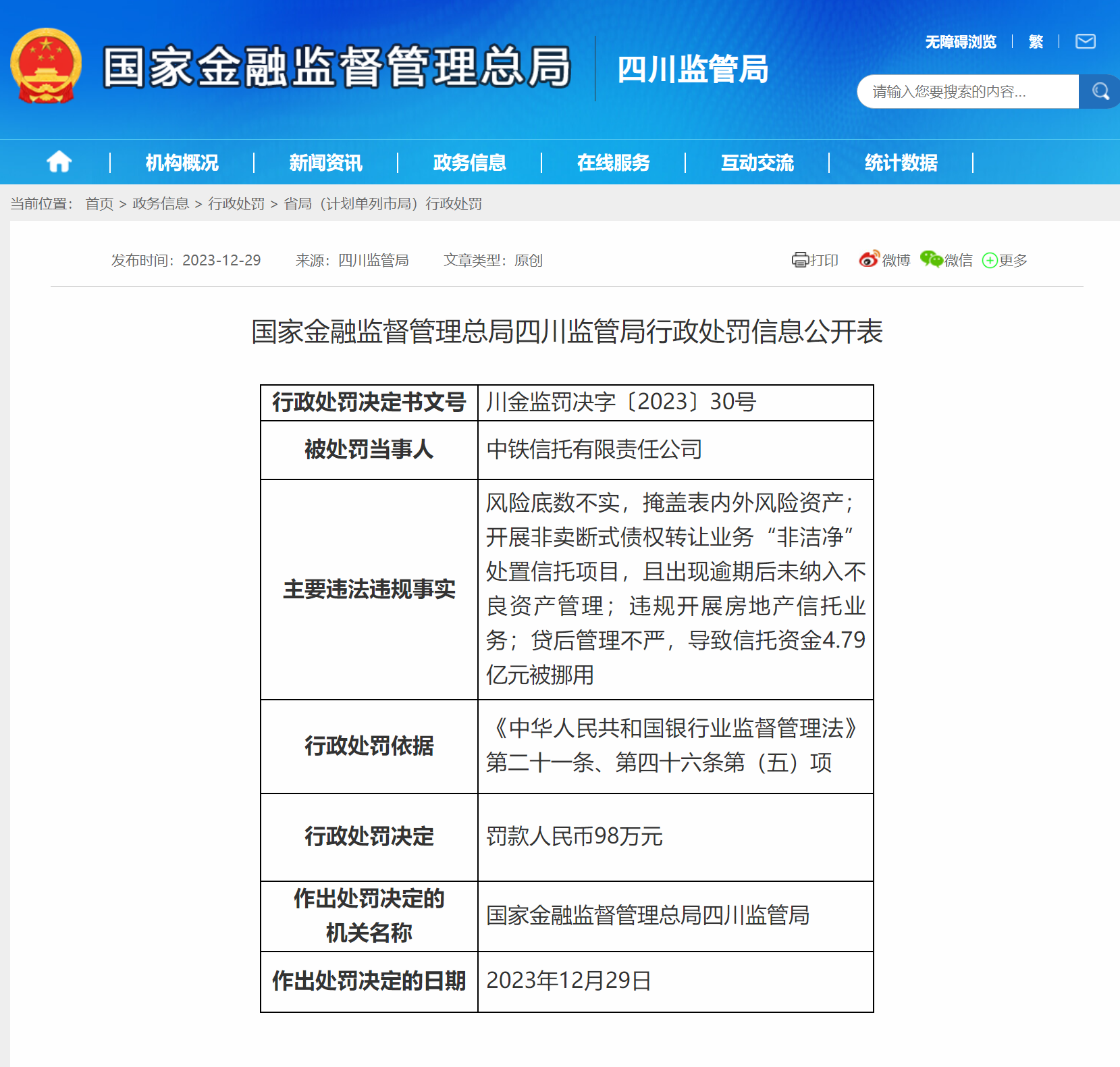The width and height of the screenshot is (1120, 1067).
Task: Open the 统计数据 menu
Action: 901,163
